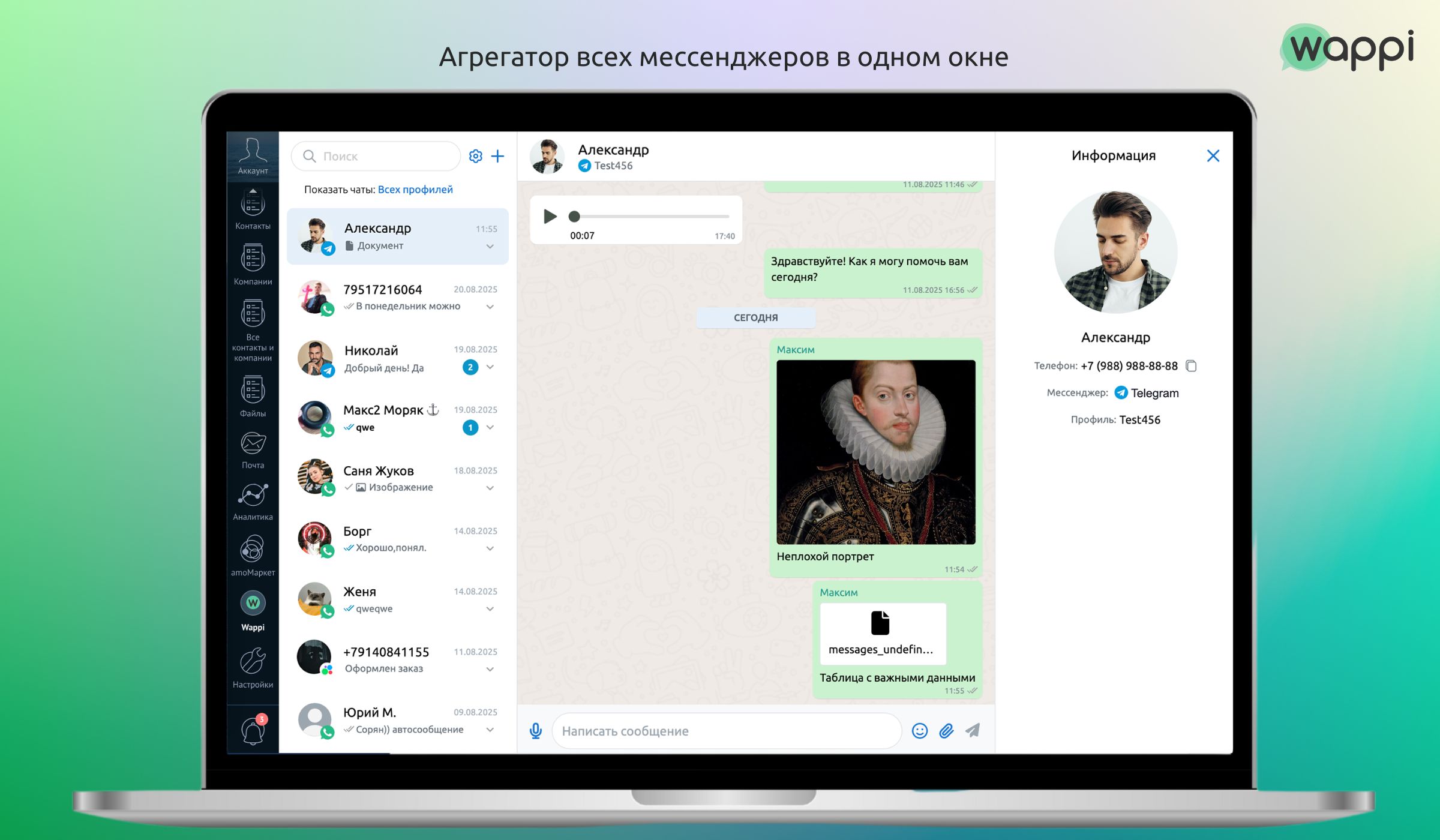
Task: Click Александр's avatar in the chat header
Action: point(547,157)
